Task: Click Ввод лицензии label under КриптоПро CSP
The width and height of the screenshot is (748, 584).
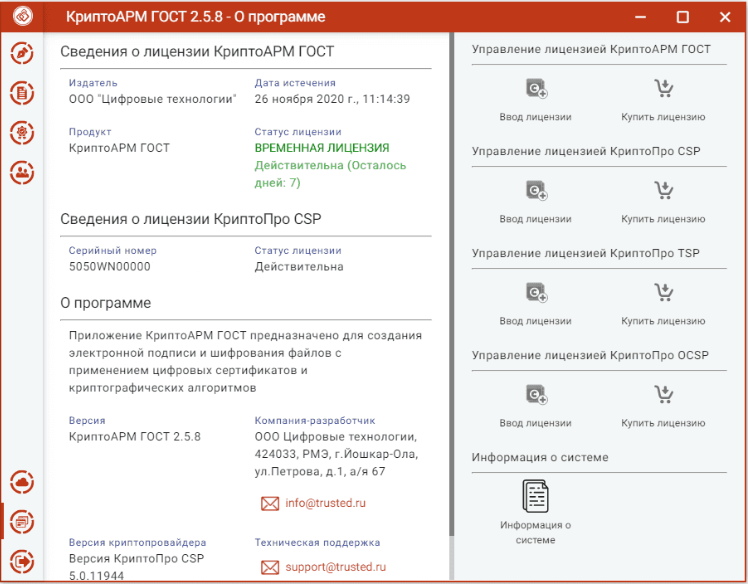Action: tap(535, 219)
